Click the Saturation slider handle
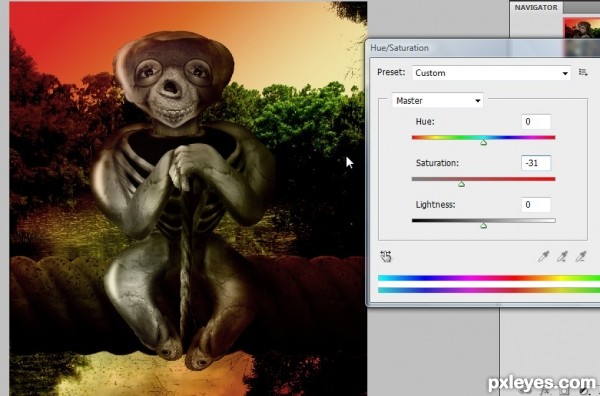Viewport: 600px width, 396px height. point(461,184)
